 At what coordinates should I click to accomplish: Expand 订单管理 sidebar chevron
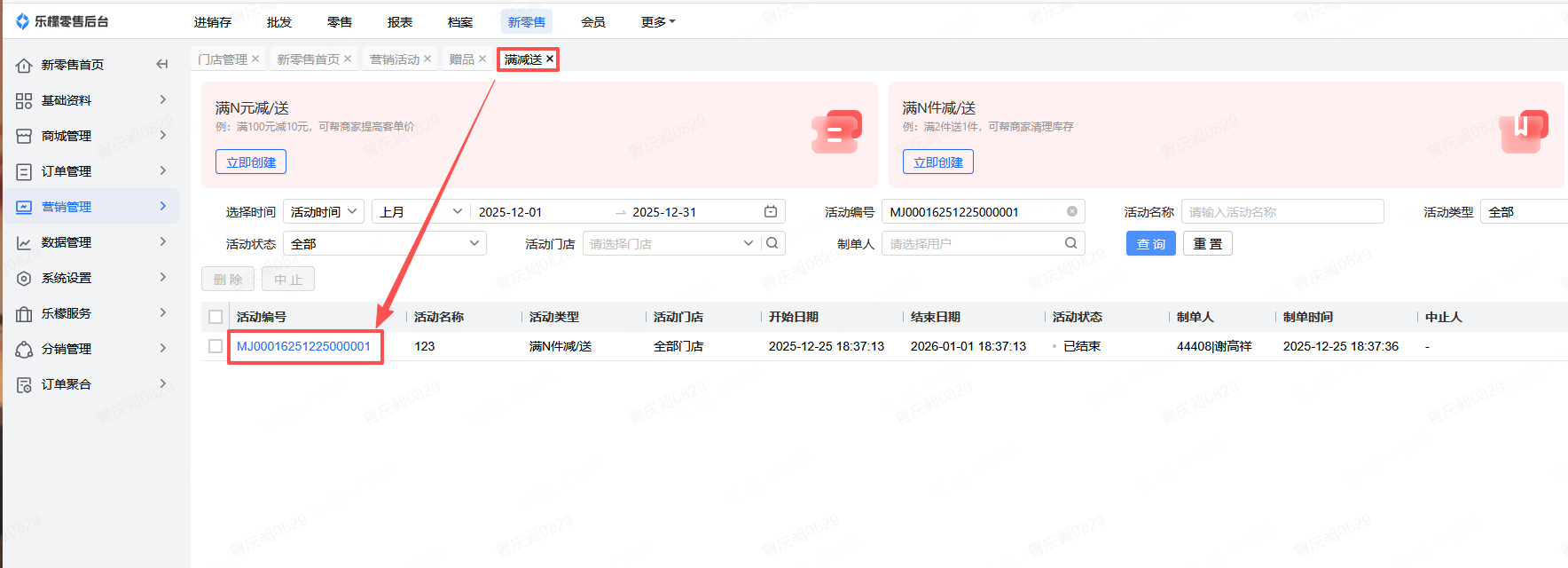[162, 170]
